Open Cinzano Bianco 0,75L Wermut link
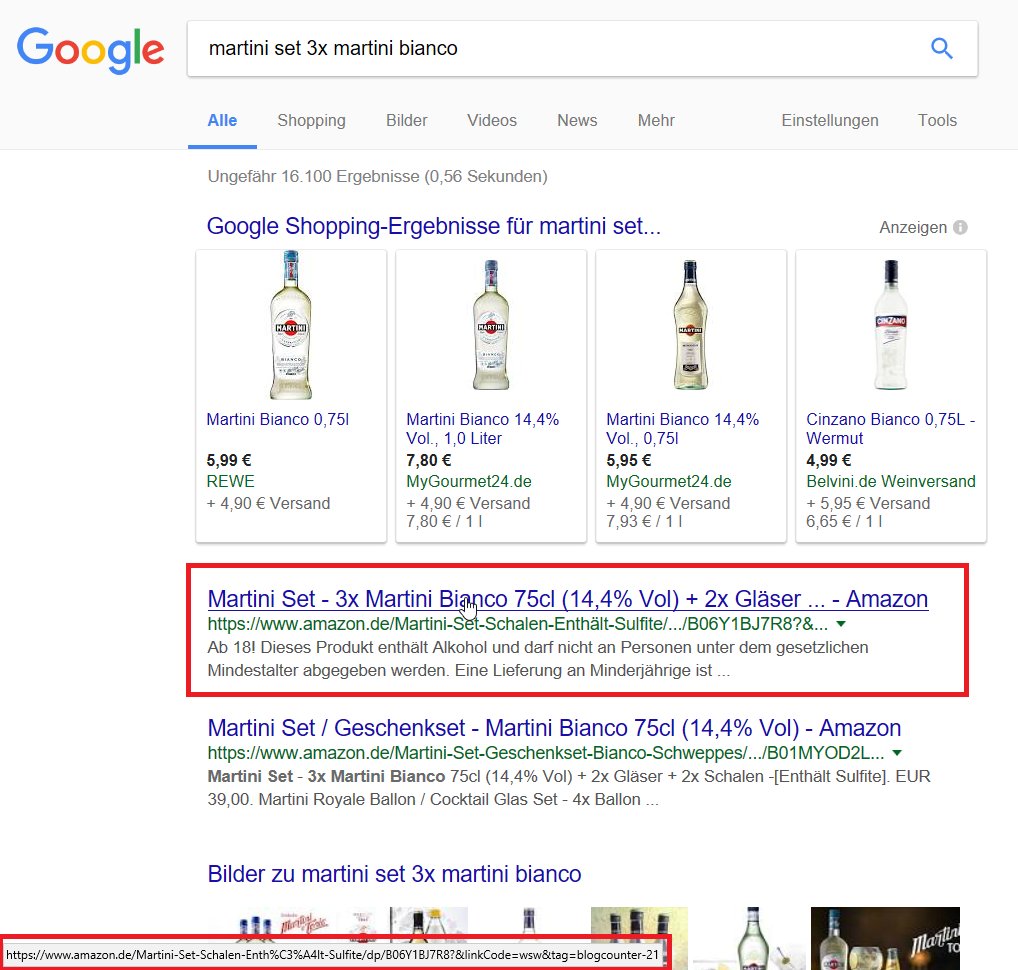The width and height of the screenshot is (1018, 970). [891, 429]
